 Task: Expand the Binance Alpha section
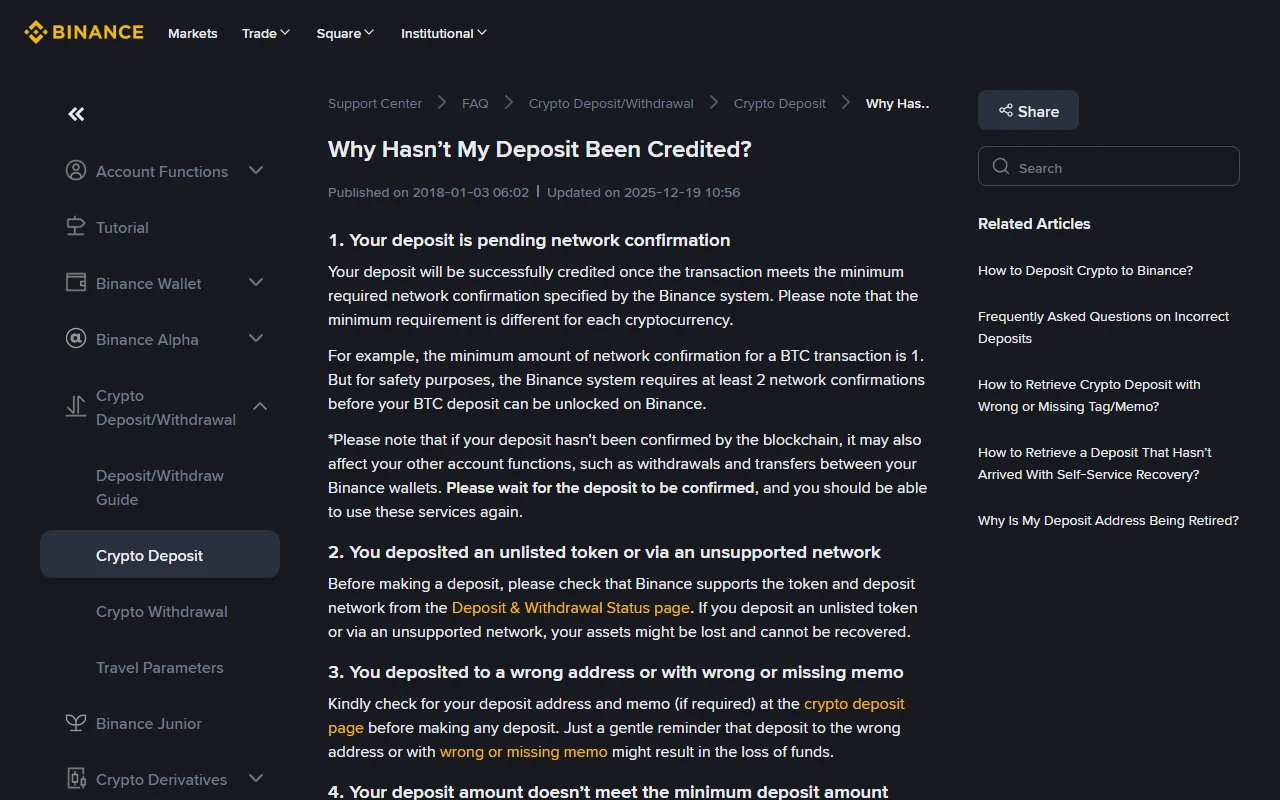click(x=256, y=339)
